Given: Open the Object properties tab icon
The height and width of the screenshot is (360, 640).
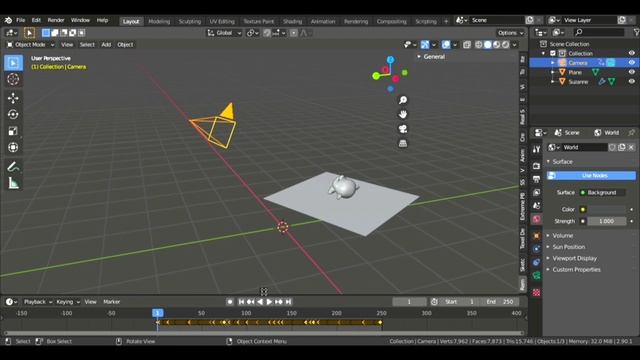Looking at the screenshot, I should pyautogui.click(x=536, y=236).
